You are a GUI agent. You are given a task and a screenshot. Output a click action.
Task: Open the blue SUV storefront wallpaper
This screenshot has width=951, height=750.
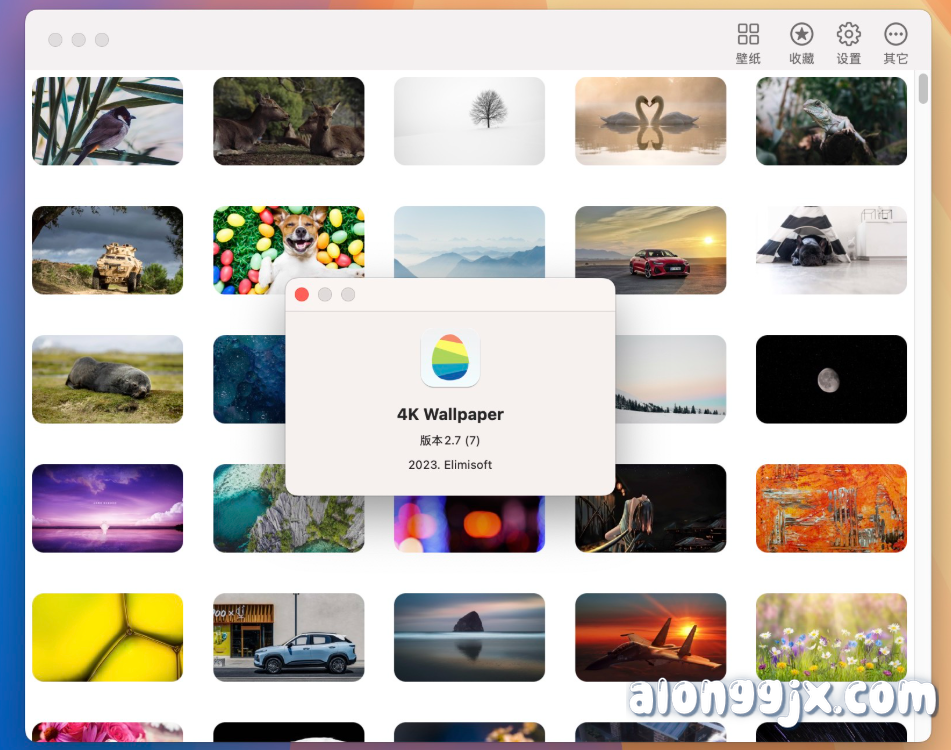[x=288, y=637]
